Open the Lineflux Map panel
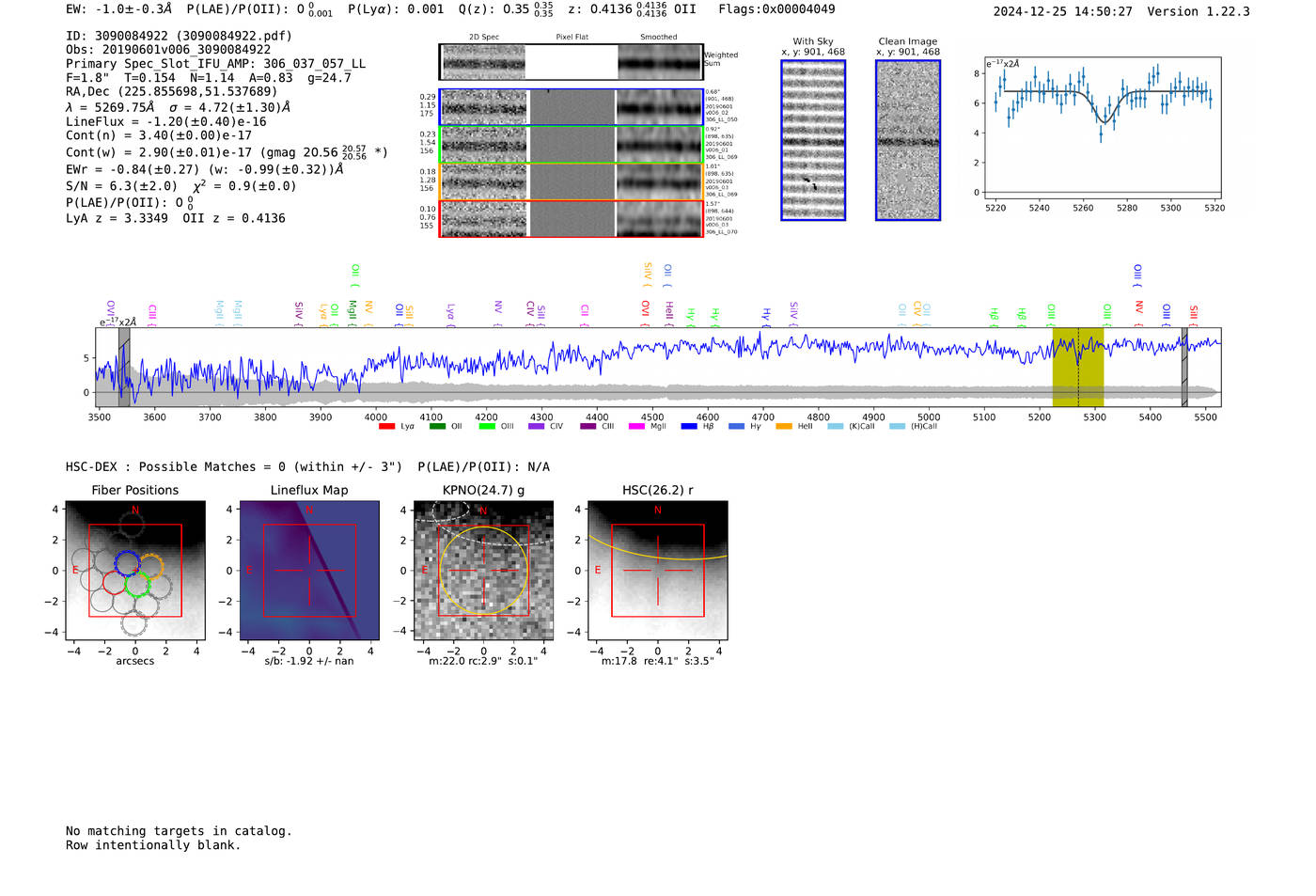The height and width of the screenshot is (896, 1316). (x=309, y=571)
